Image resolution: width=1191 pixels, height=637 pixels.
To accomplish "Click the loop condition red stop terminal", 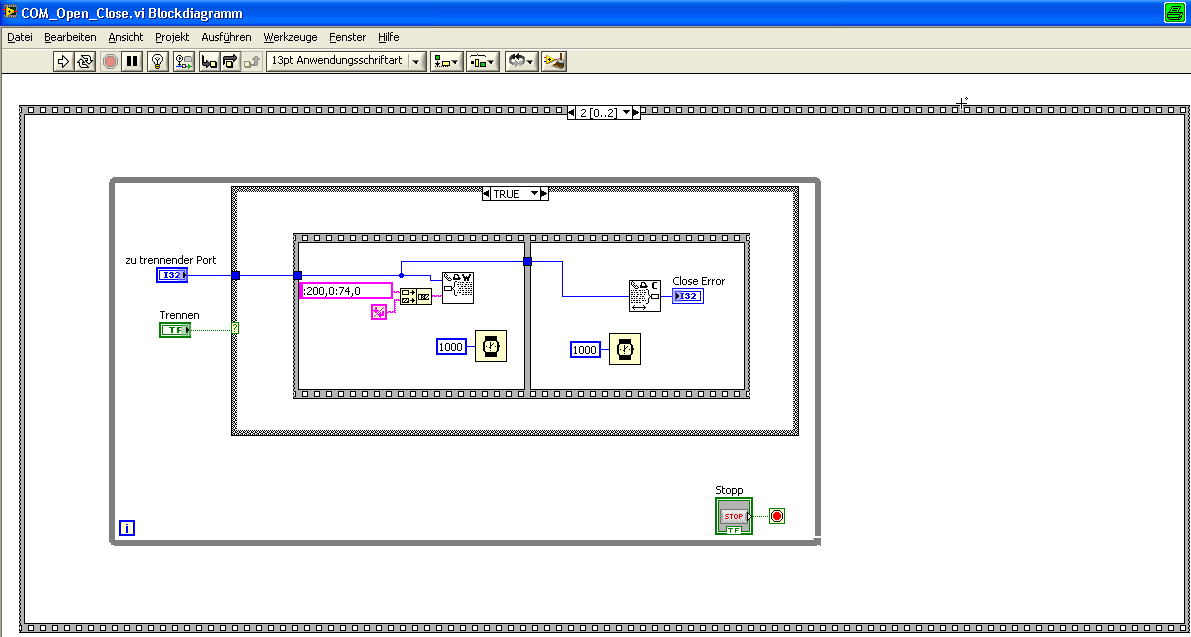I will point(776,516).
